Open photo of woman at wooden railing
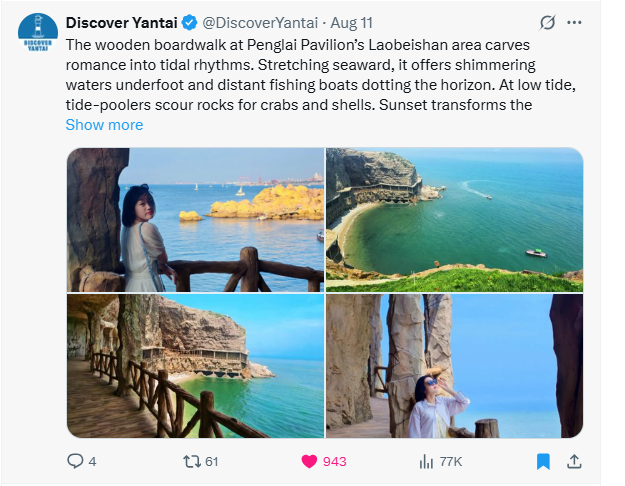625x486 pixels. click(x=195, y=220)
